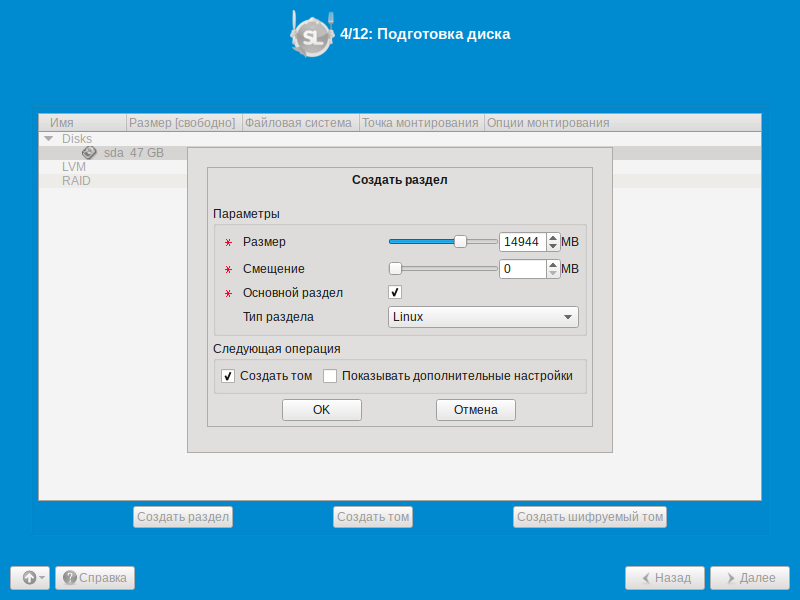The width and height of the screenshot is (800, 600).
Task: Open the Тип раздела Linux dropdown
Action: point(483,317)
